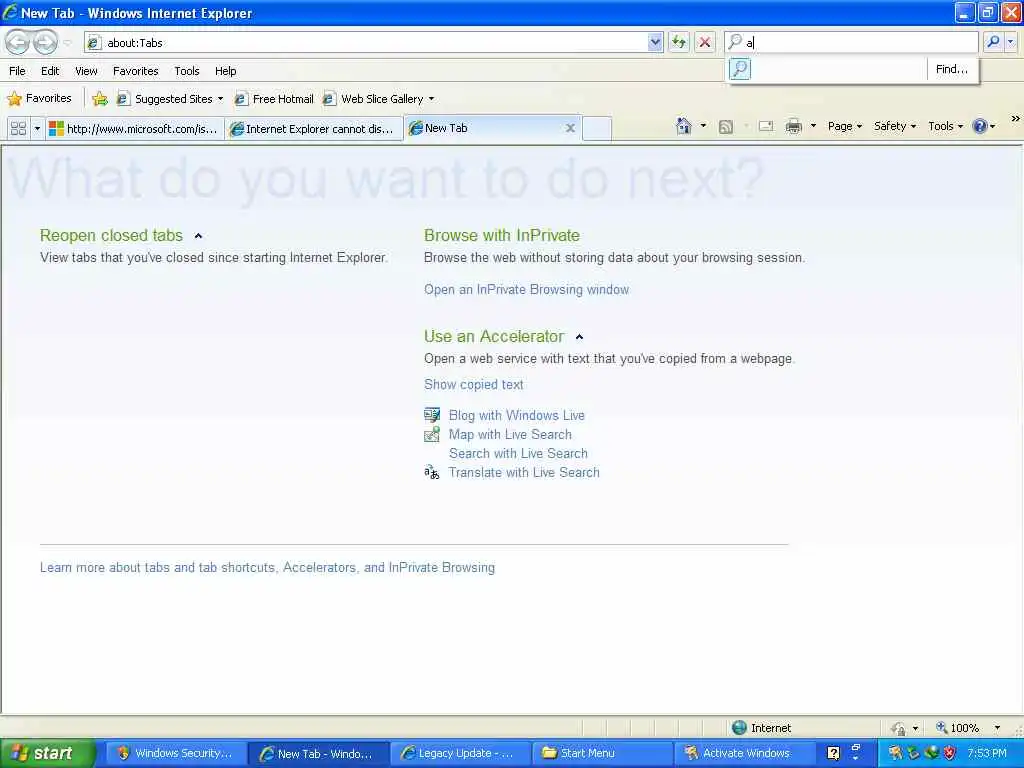Click the red security shield tray icon
The height and width of the screenshot is (768, 1024).
pyautogui.click(x=950, y=753)
